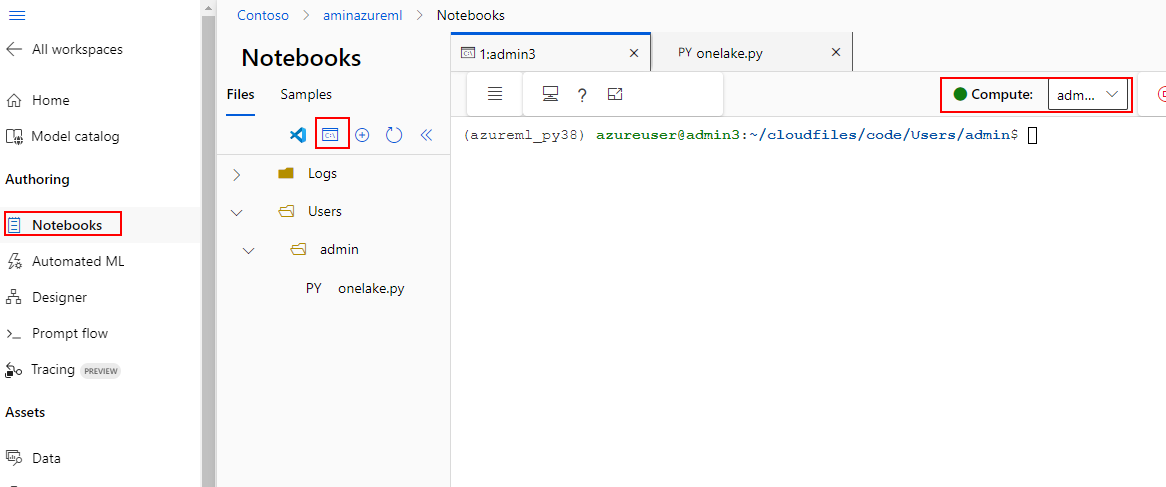Collapse the file explorer pane
1166x487 pixels.
pos(426,135)
